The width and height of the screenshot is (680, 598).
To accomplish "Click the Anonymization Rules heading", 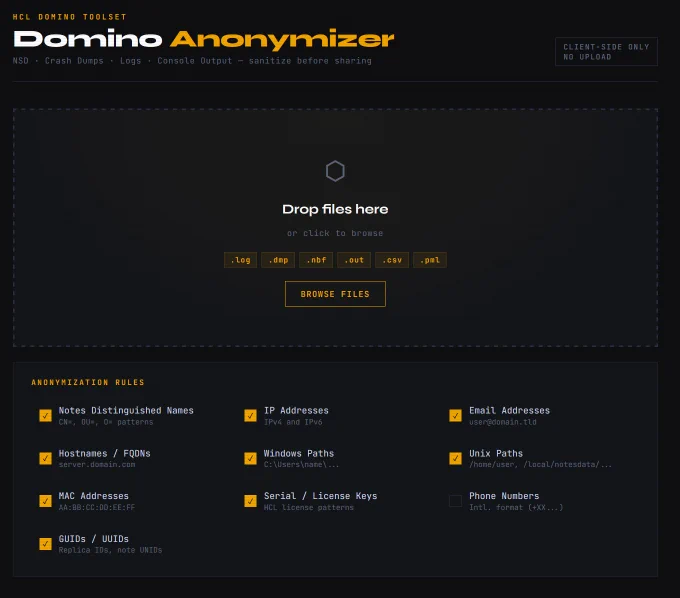I will point(88,382).
